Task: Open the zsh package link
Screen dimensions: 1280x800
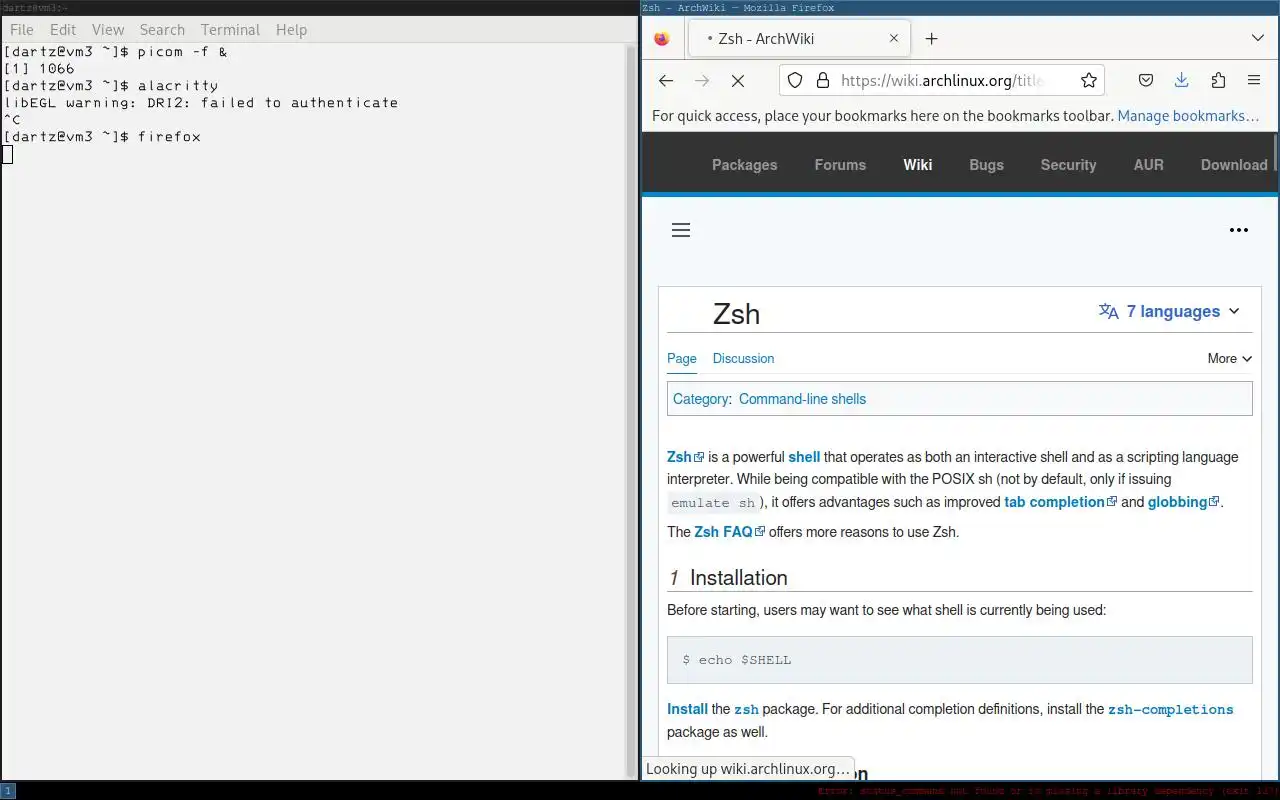Action: (746, 710)
